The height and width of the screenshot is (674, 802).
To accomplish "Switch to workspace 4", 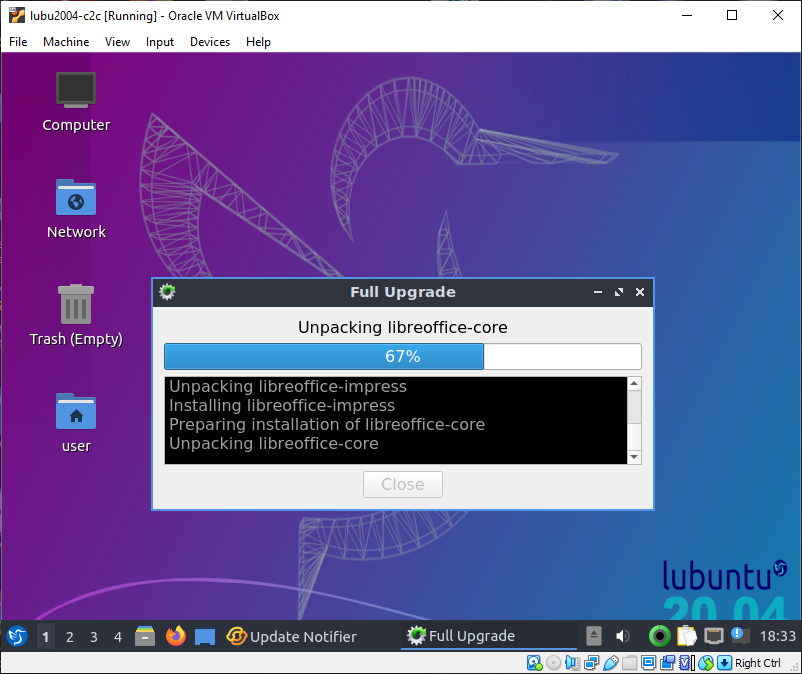I will (x=118, y=637).
